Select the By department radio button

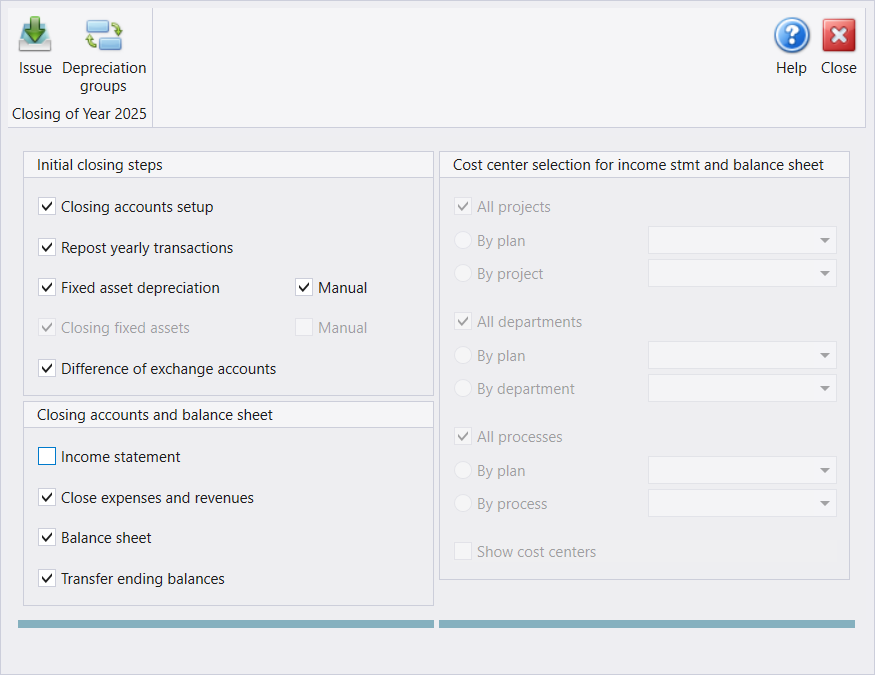click(463, 388)
